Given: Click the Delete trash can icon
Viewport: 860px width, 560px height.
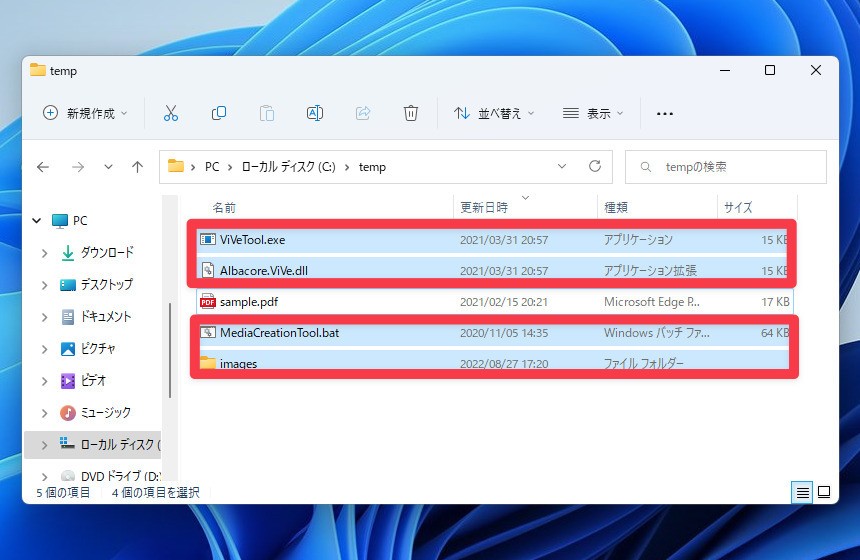Looking at the screenshot, I should click(x=411, y=114).
